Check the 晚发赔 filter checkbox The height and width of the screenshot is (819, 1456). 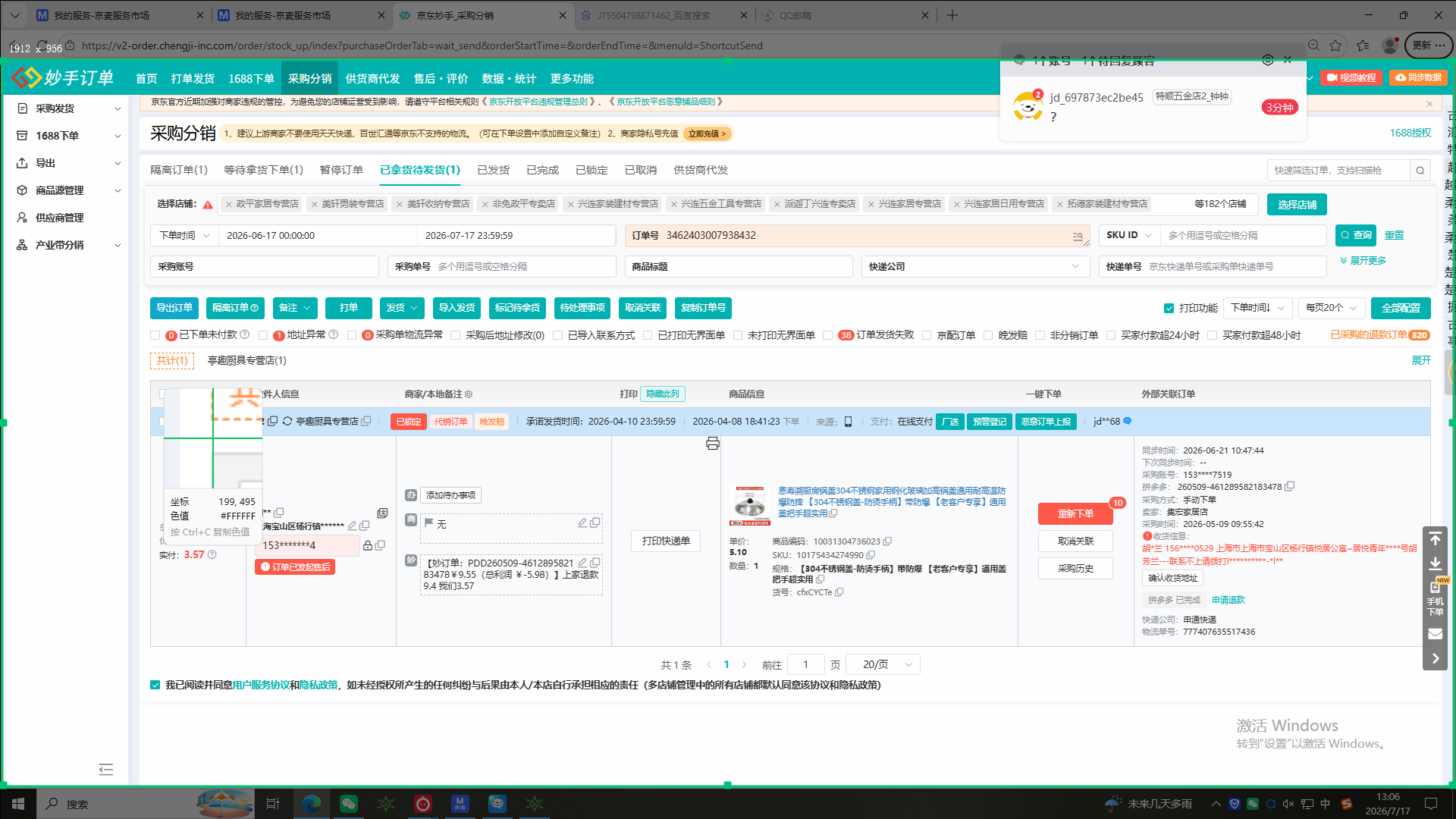click(x=988, y=335)
